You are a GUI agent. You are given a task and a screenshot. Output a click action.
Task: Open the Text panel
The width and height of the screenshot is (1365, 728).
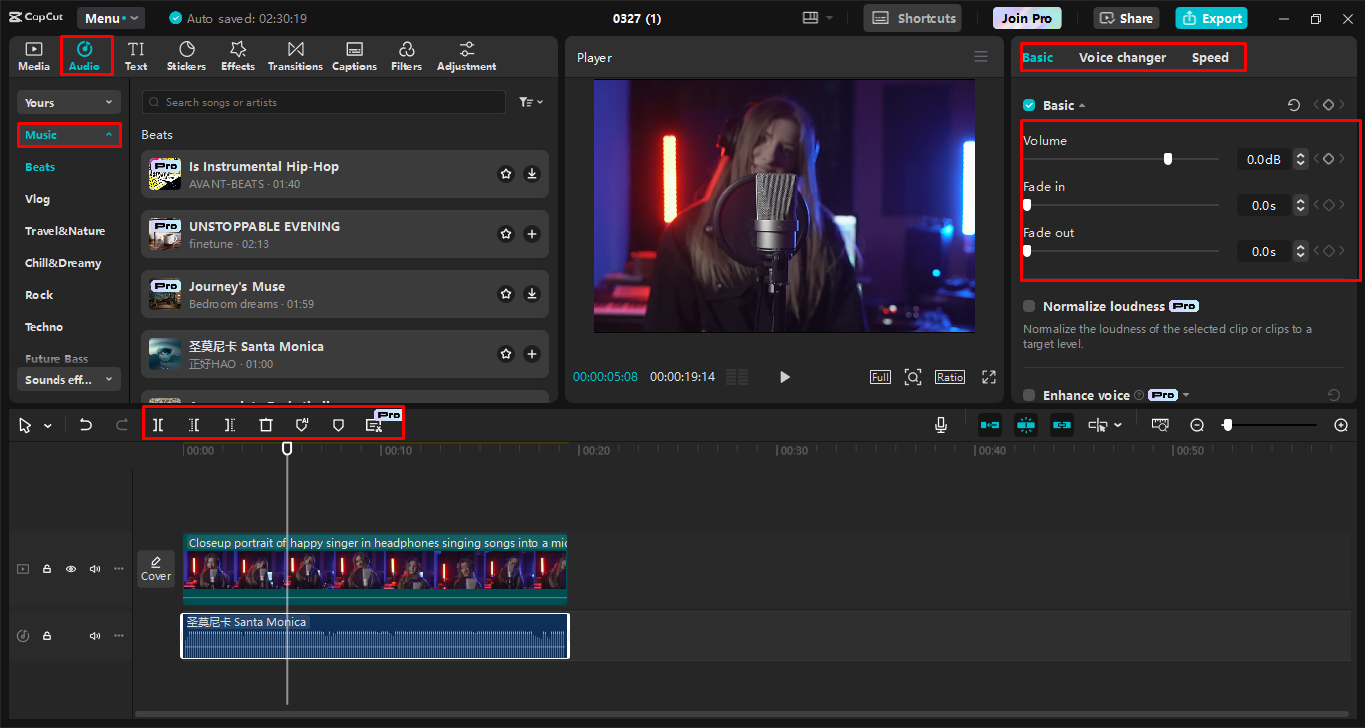tap(136, 56)
